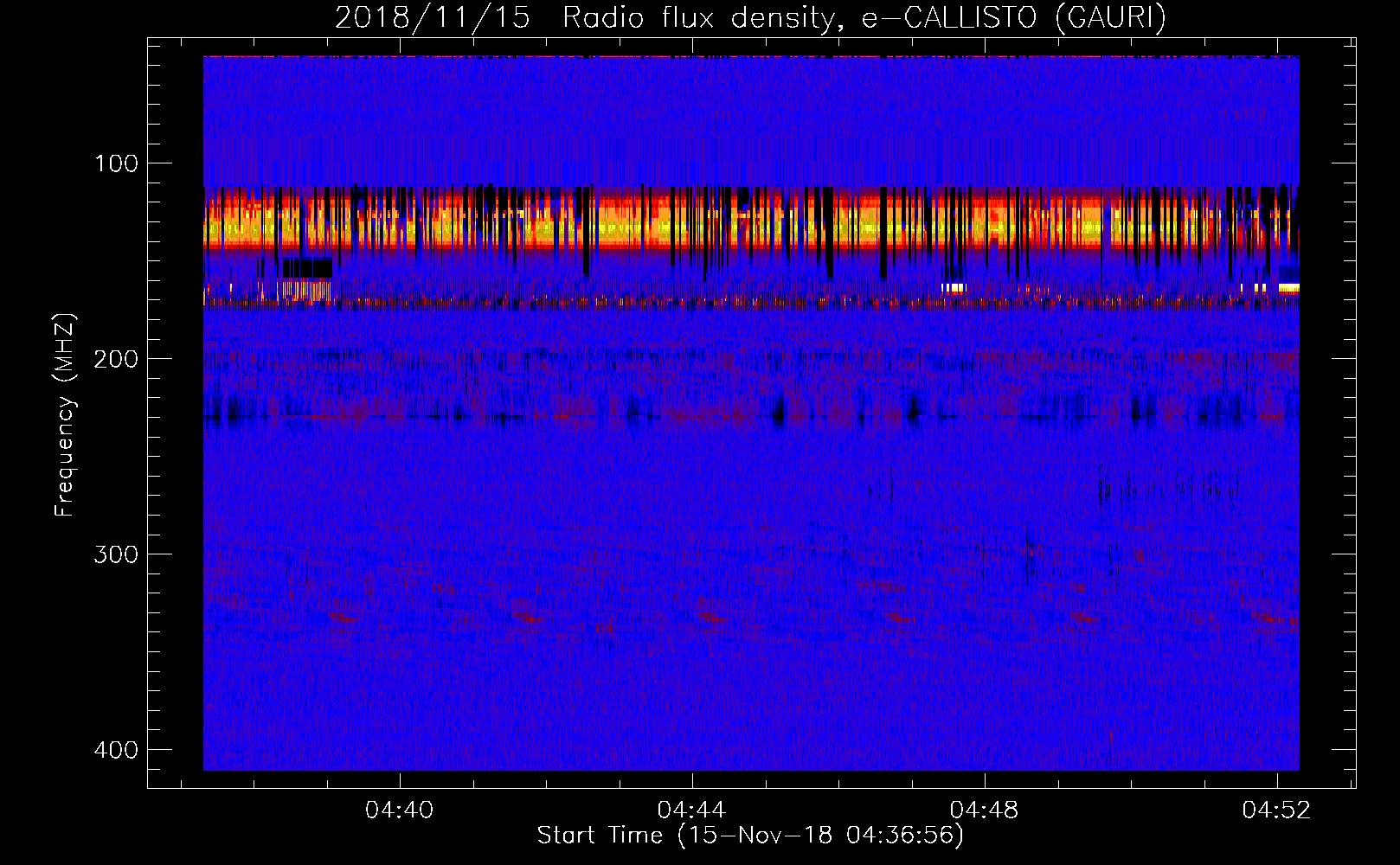Click the 04:52 time tick label
The image size is (1400, 865).
(x=1276, y=811)
